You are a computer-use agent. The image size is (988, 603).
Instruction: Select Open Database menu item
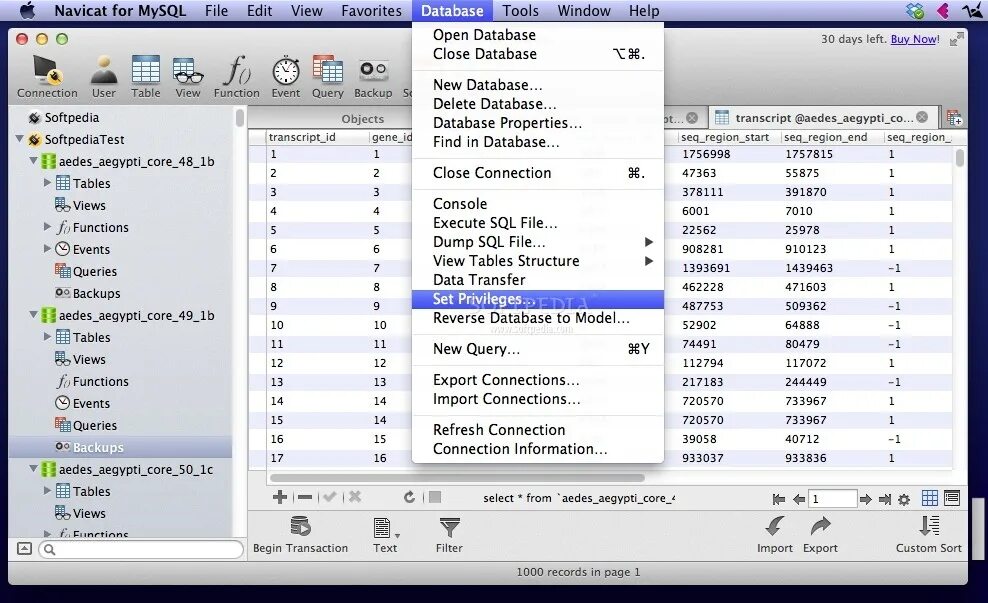pyautogui.click(x=537, y=35)
